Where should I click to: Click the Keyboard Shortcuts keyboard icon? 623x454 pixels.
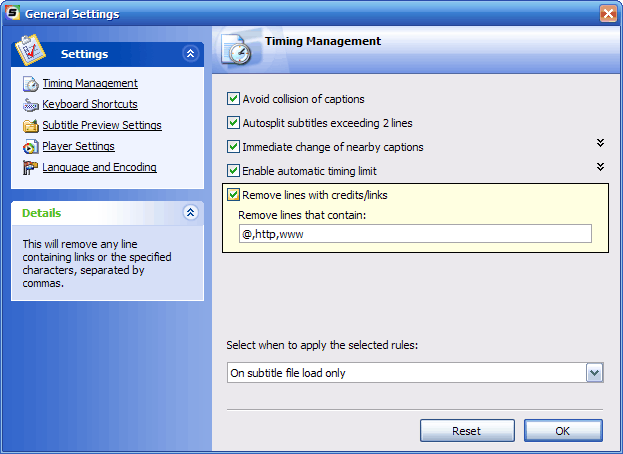click(31, 105)
